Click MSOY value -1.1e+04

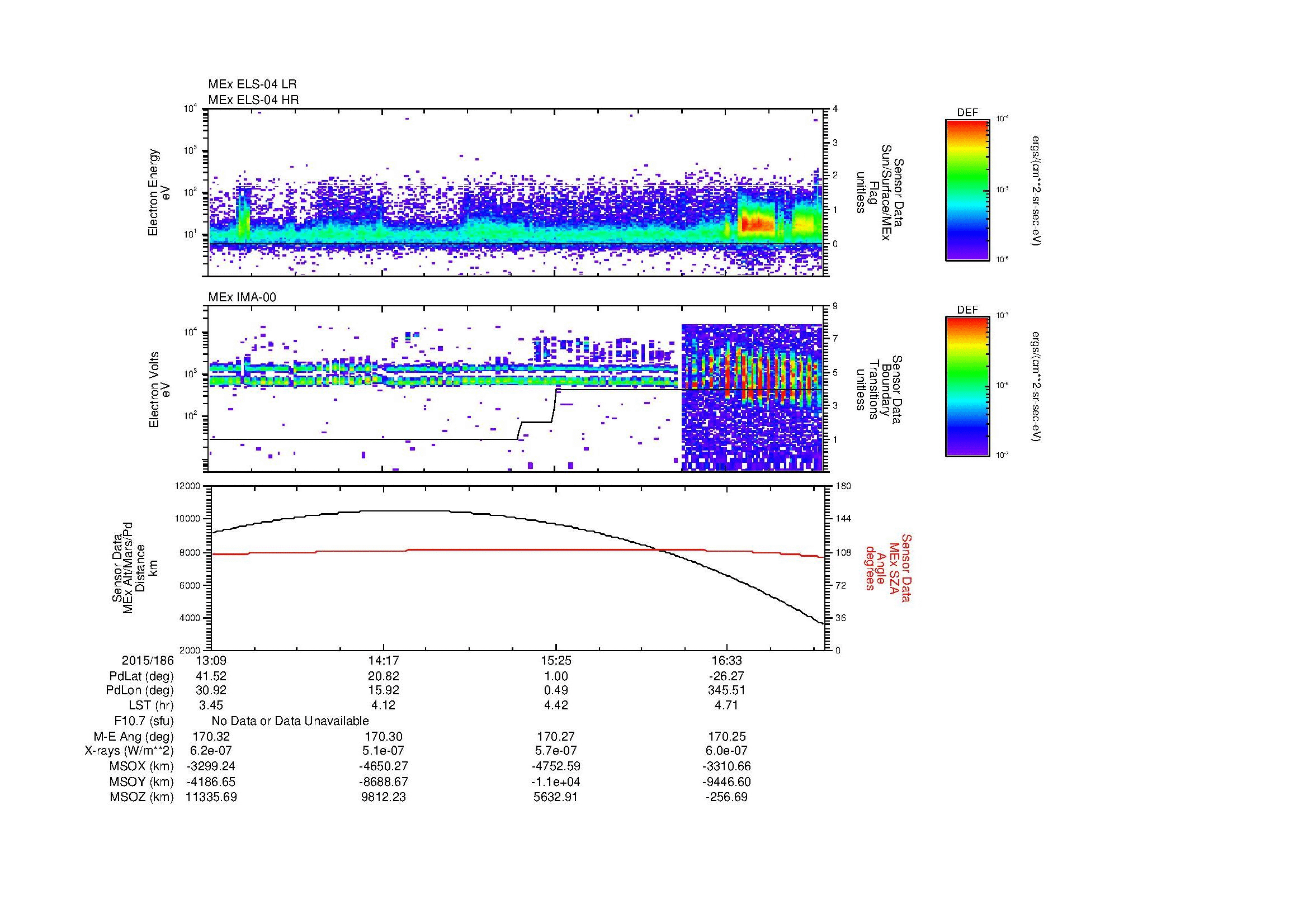coord(556,782)
